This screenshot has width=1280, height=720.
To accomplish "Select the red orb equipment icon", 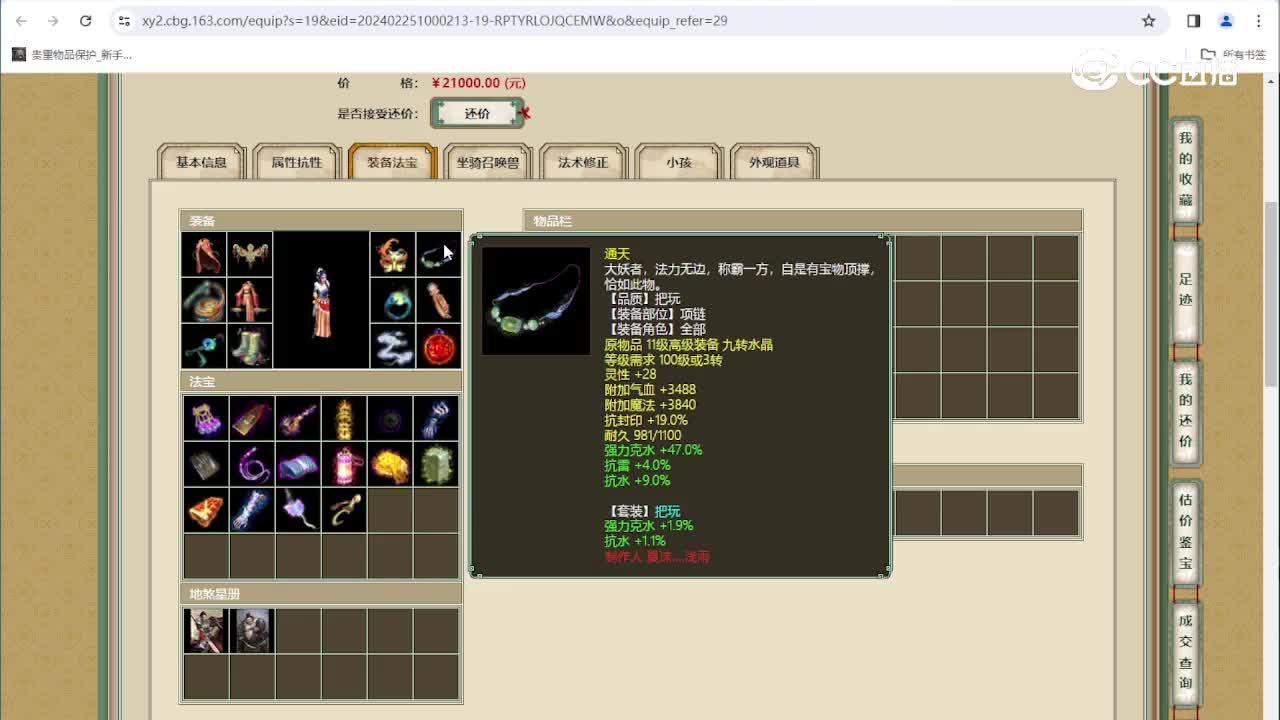I will click(438, 346).
